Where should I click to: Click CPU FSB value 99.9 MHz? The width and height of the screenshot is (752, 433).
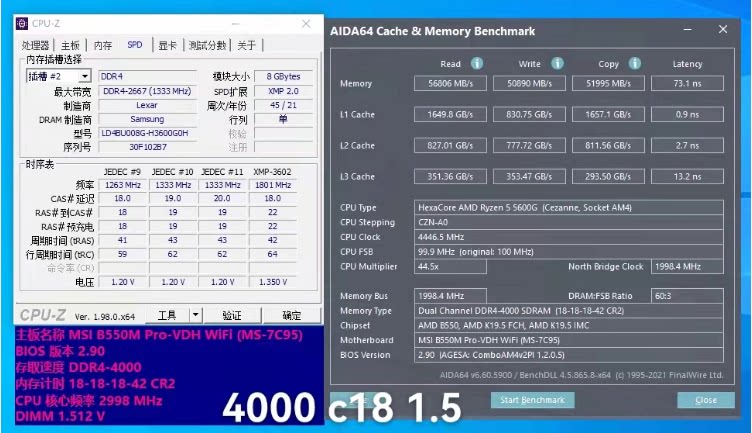point(569,252)
